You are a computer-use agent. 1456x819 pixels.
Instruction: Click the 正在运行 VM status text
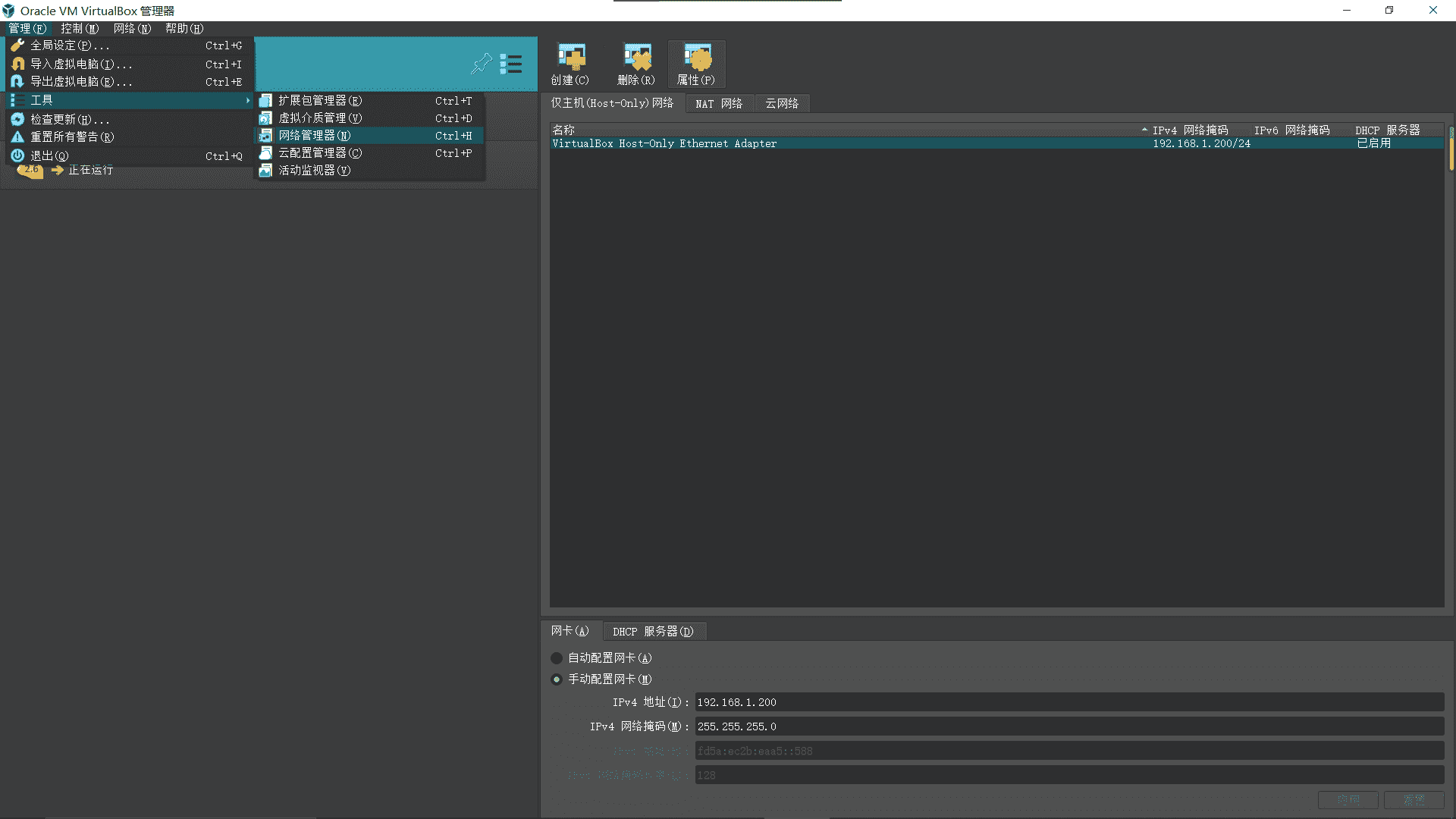(x=90, y=170)
